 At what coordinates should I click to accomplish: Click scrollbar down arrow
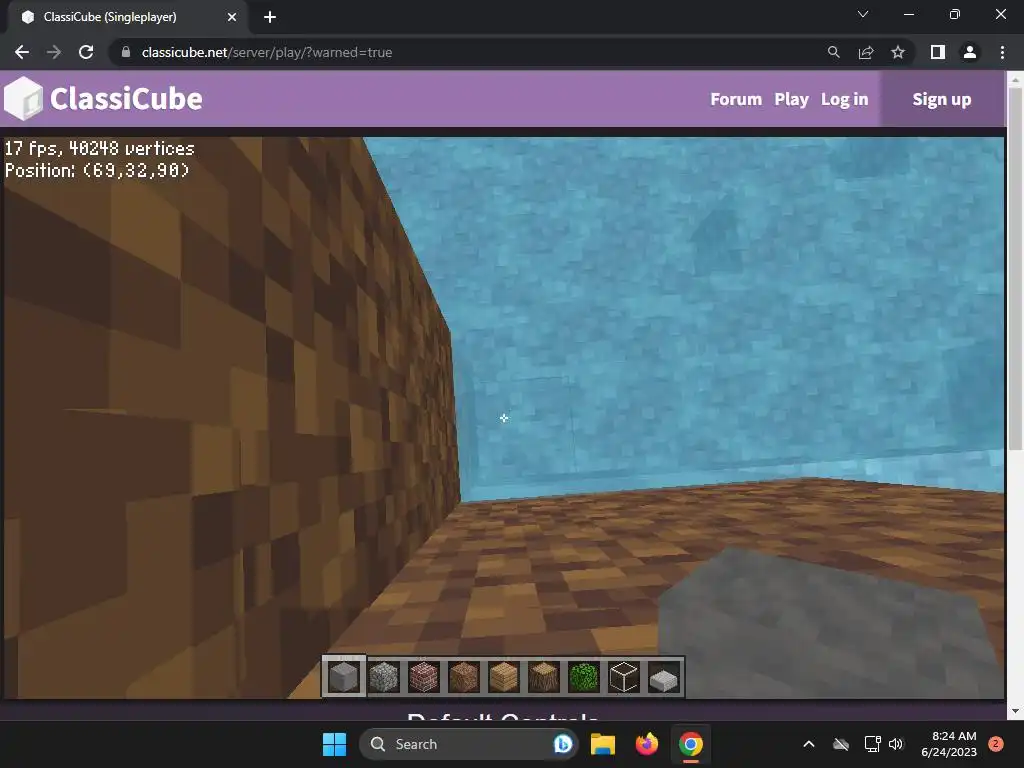(1015, 711)
